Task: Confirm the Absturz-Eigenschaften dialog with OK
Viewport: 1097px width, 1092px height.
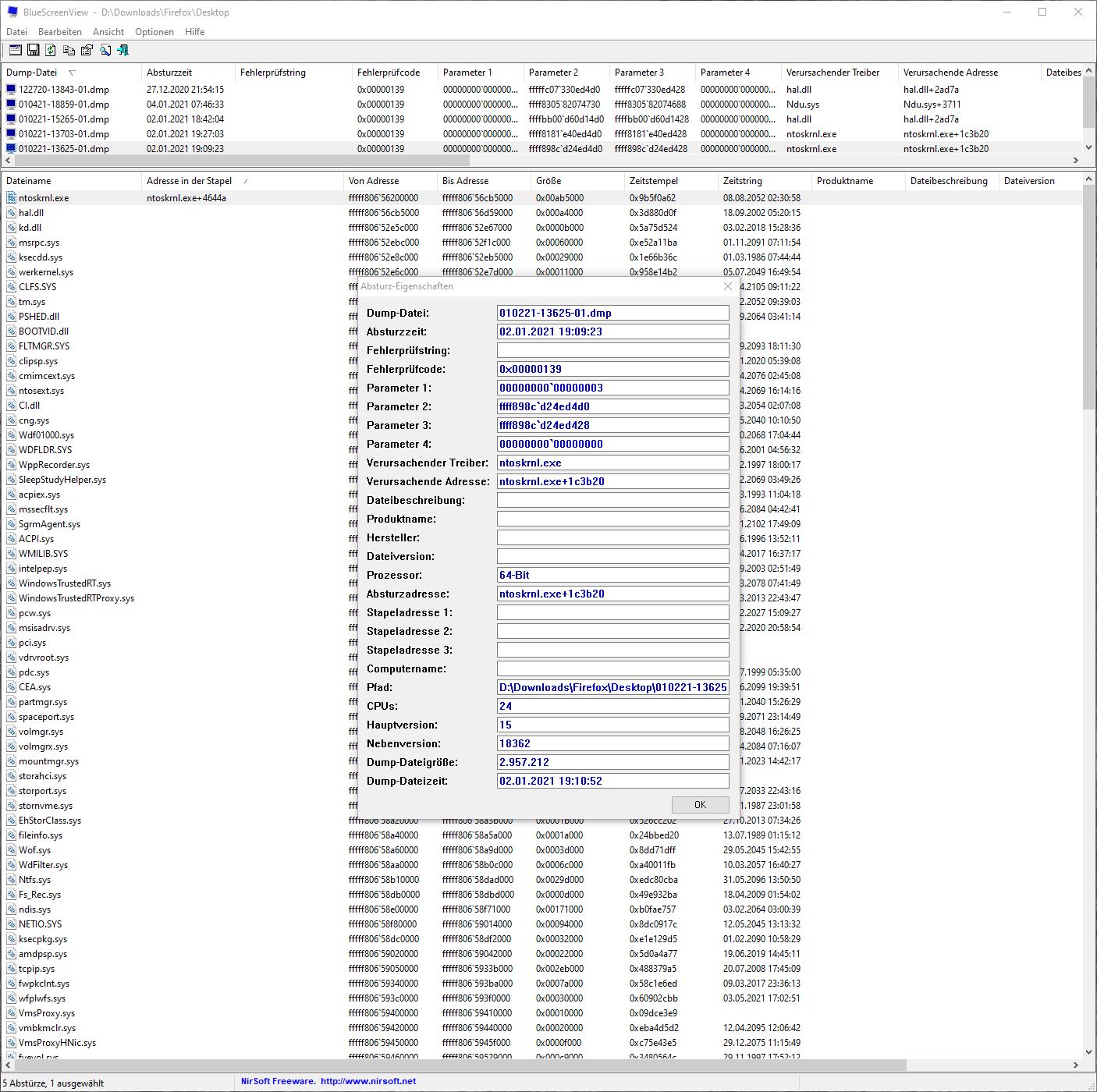Action: (x=700, y=804)
